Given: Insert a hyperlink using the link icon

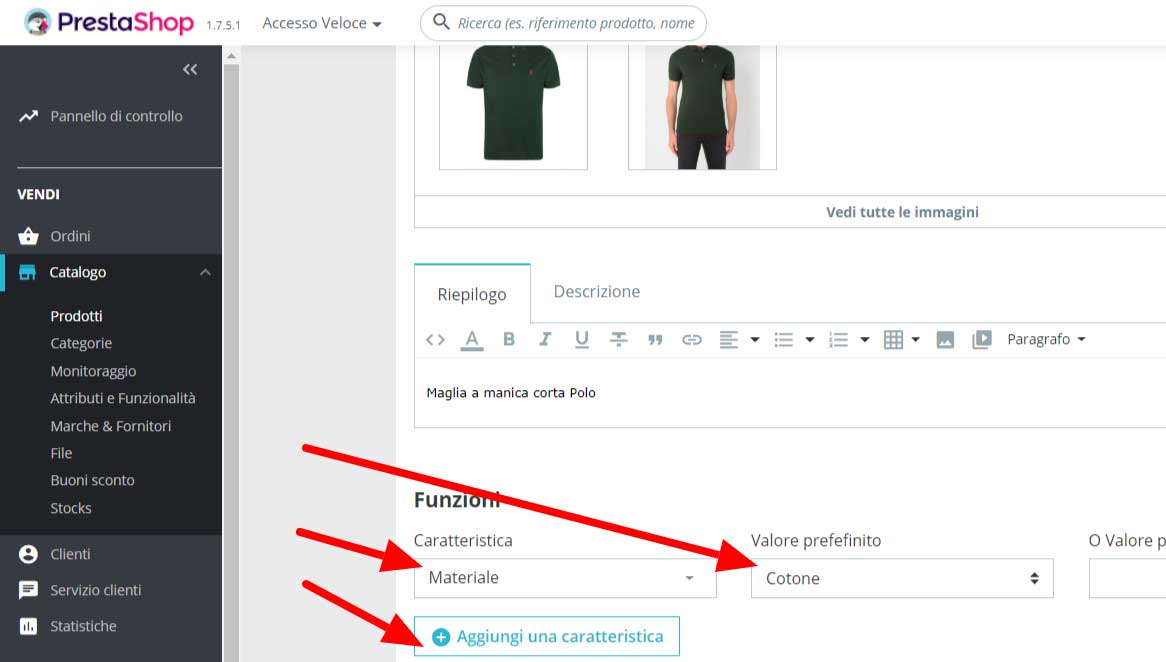Looking at the screenshot, I should 692,339.
